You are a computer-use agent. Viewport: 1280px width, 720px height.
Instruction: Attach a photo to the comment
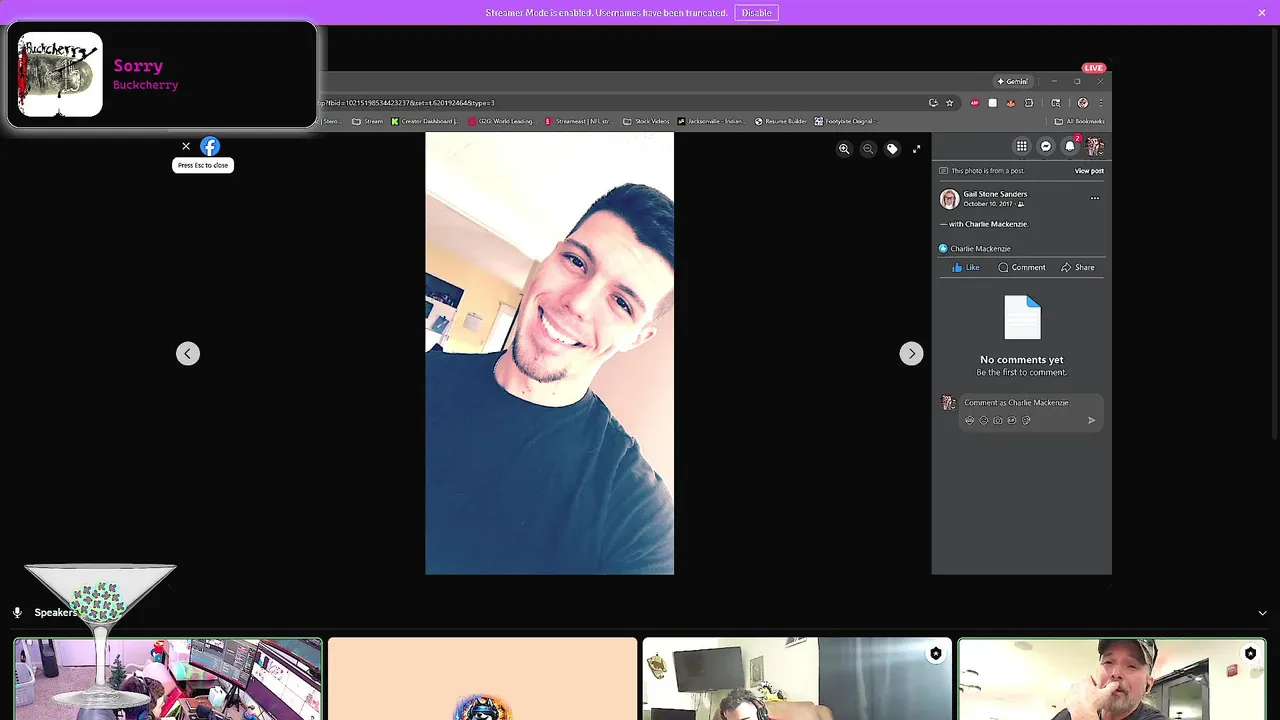tap(997, 420)
